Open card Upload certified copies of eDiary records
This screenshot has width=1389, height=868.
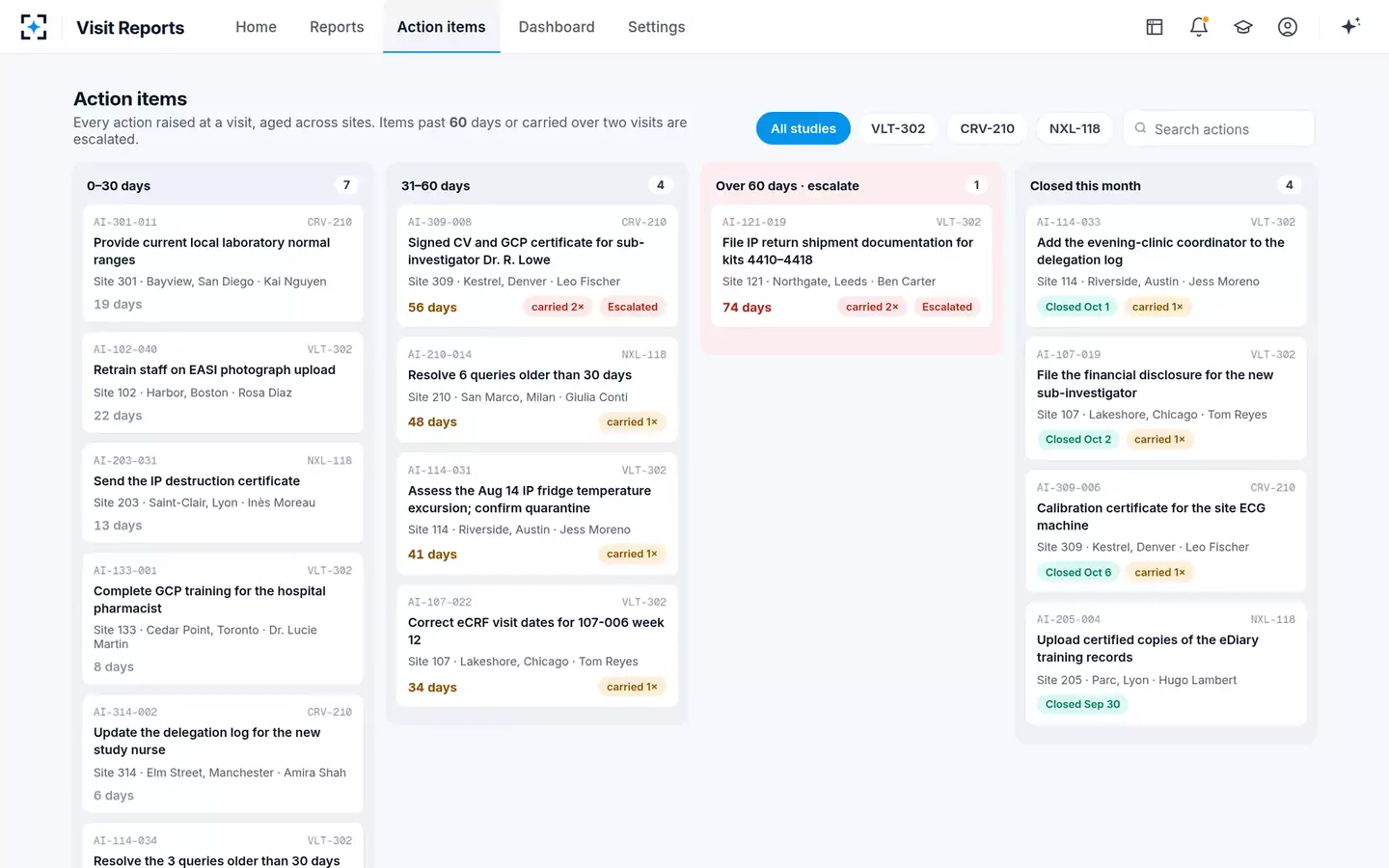coord(1166,664)
